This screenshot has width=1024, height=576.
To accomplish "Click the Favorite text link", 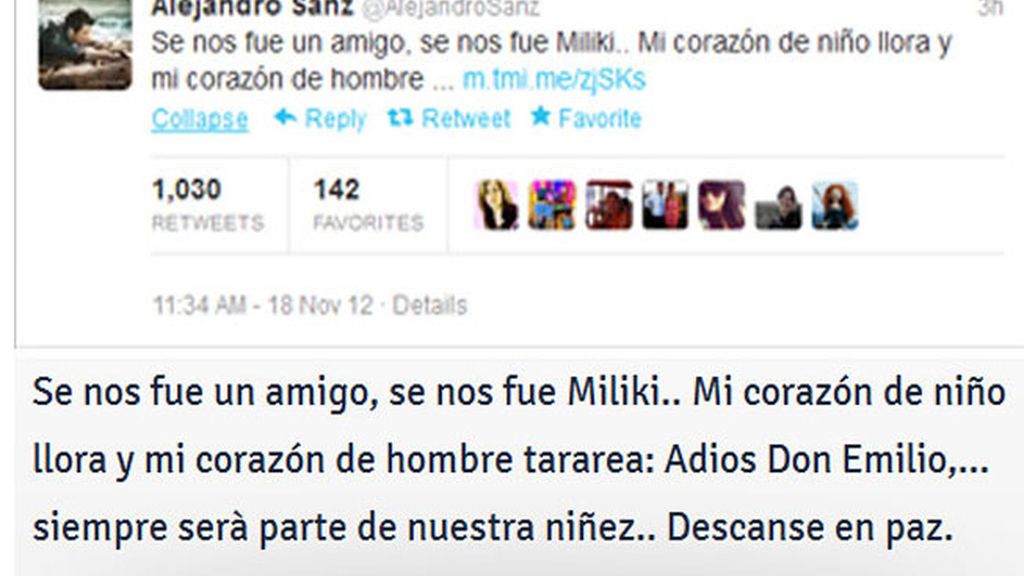I will coord(600,118).
